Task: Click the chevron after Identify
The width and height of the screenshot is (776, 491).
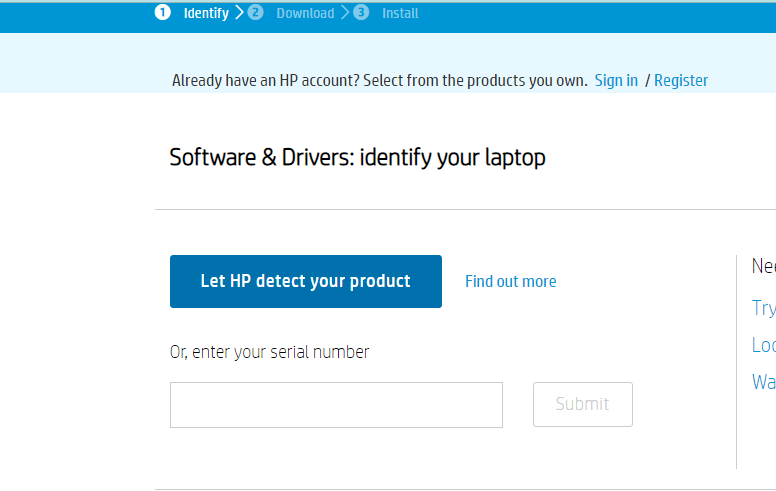Action: [240, 12]
